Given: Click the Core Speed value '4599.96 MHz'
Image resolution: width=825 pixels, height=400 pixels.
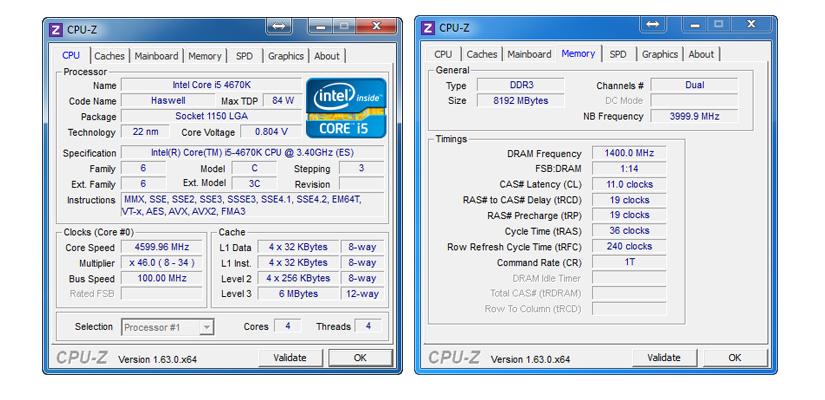Looking at the screenshot, I should (162, 247).
